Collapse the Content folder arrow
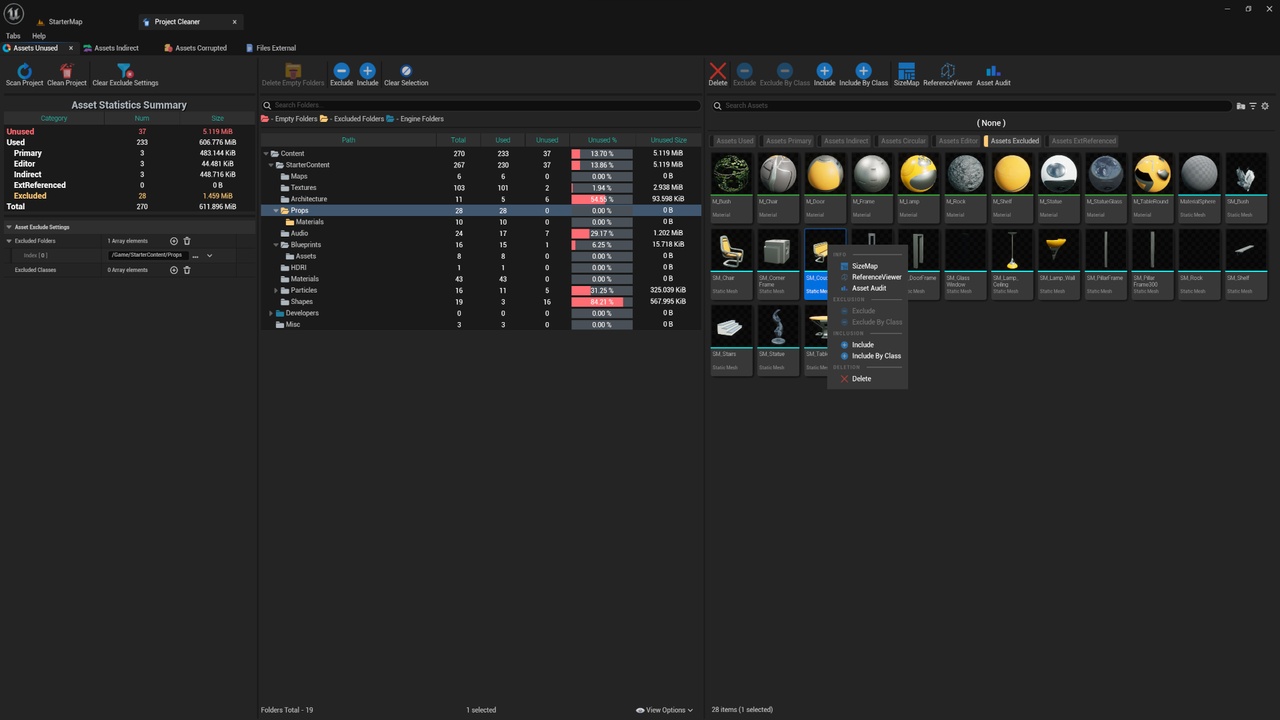This screenshot has width=1280, height=720. click(266, 154)
